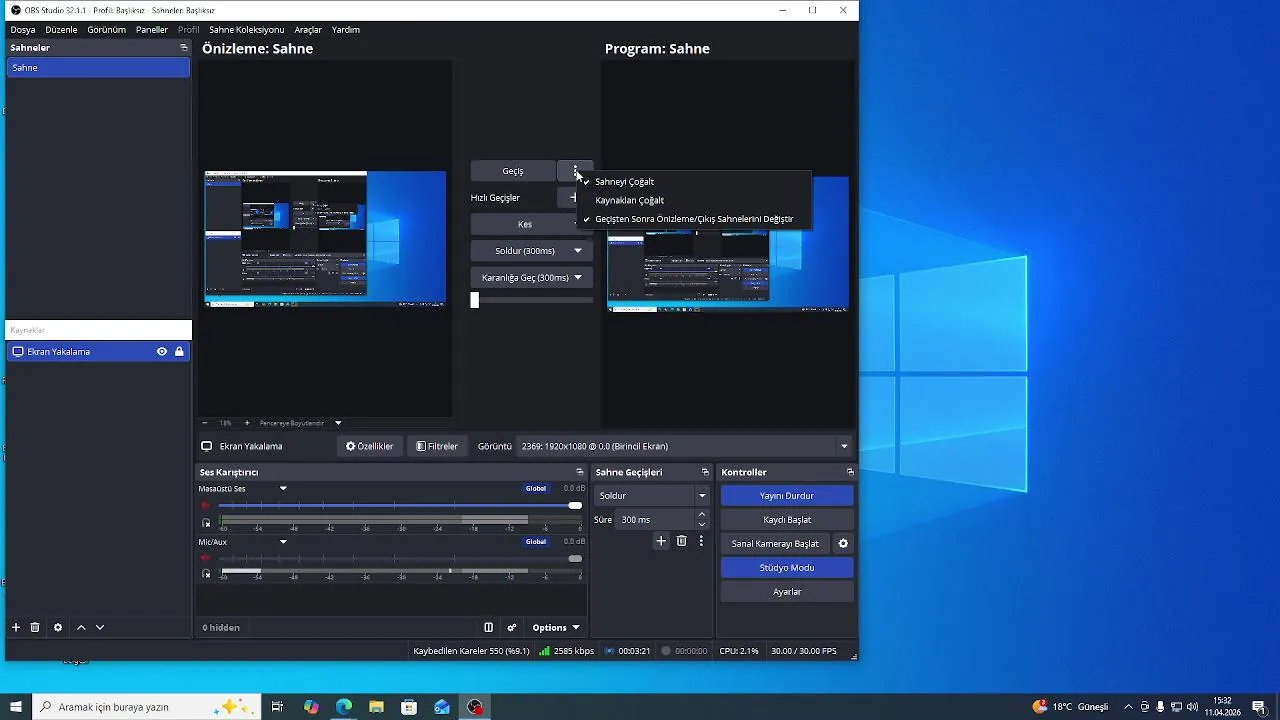Screen dimensions: 1280x720
Task: Select Kaynakları Çoğalt in the popup menu
Action: pos(629,200)
